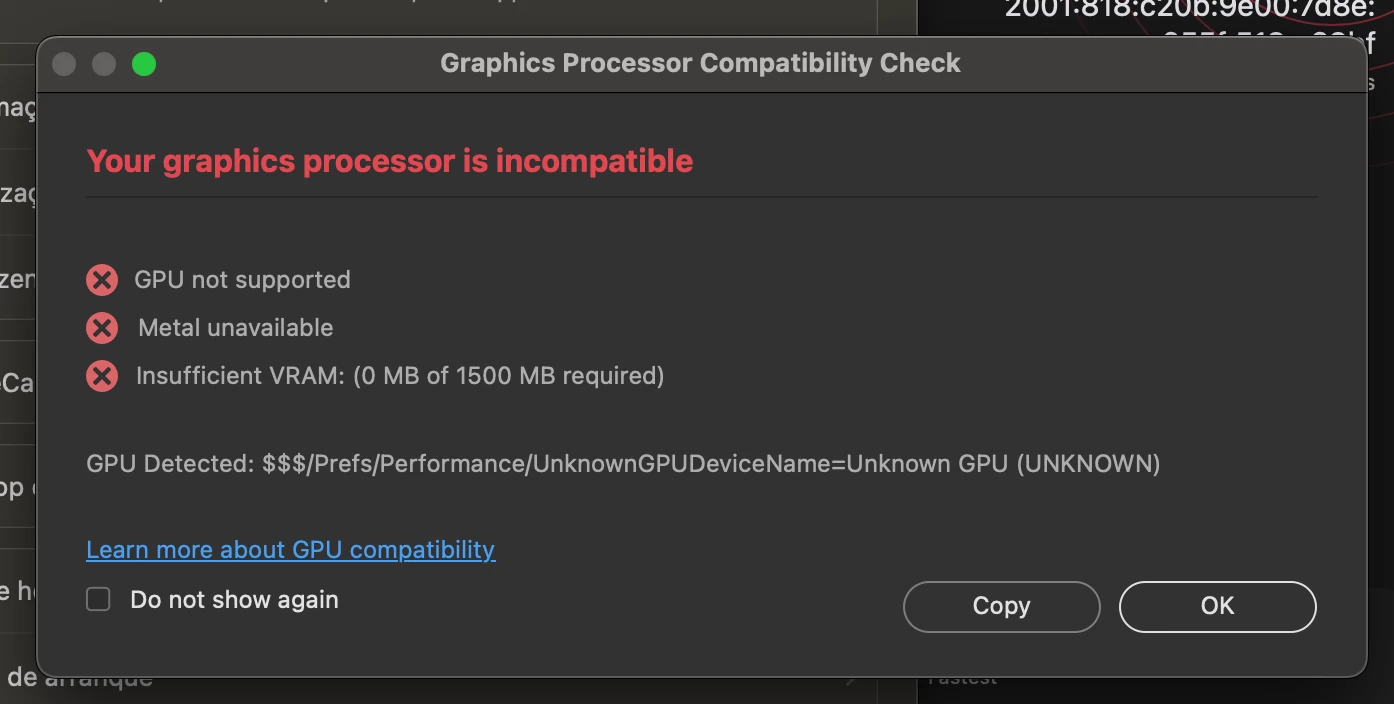Click the red X icon beside GPU not supported
Image resolution: width=1394 pixels, height=704 pixels.
[102, 280]
